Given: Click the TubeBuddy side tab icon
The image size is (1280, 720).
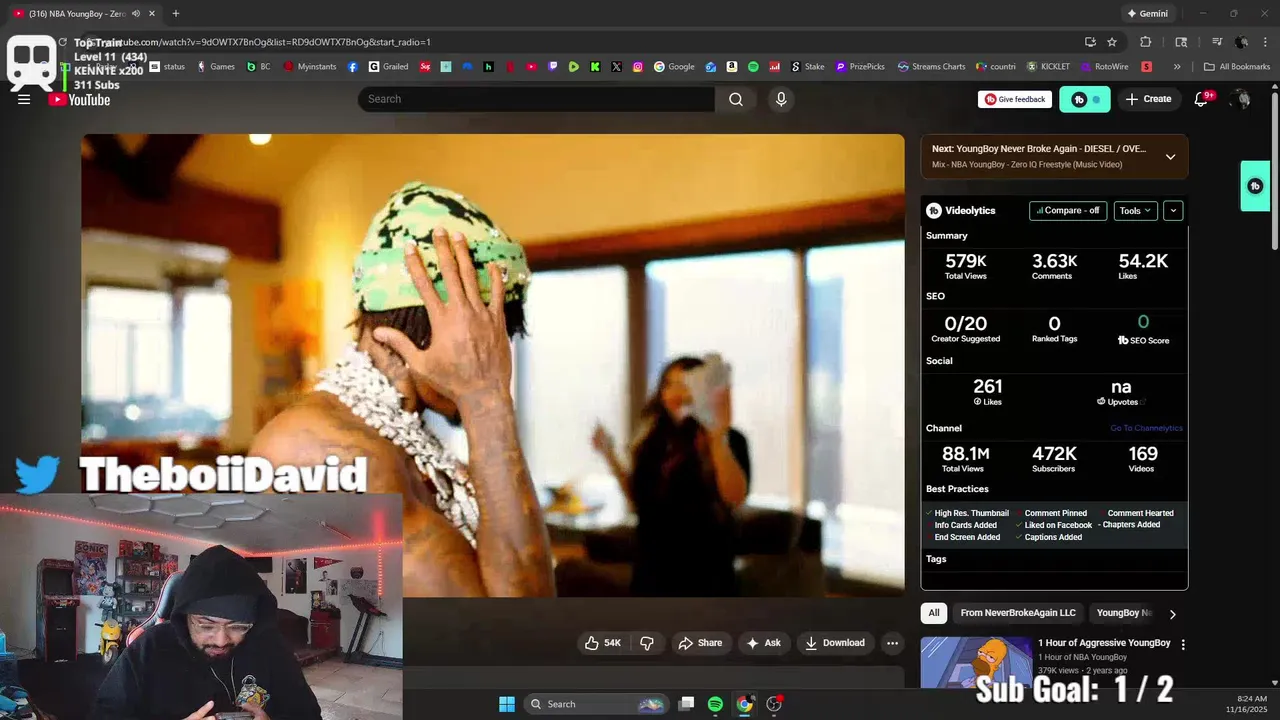Looking at the screenshot, I should point(1255,186).
